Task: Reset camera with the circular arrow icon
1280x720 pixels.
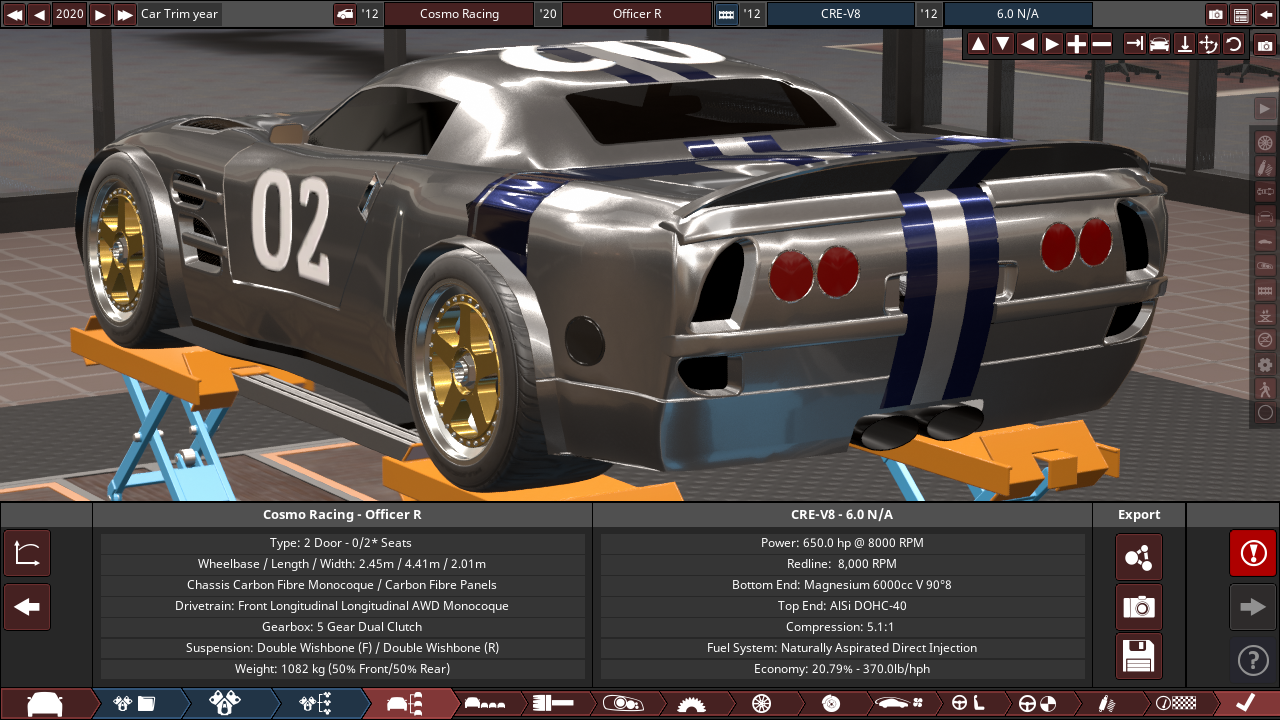Action: pyautogui.click(x=1233, y=44)
